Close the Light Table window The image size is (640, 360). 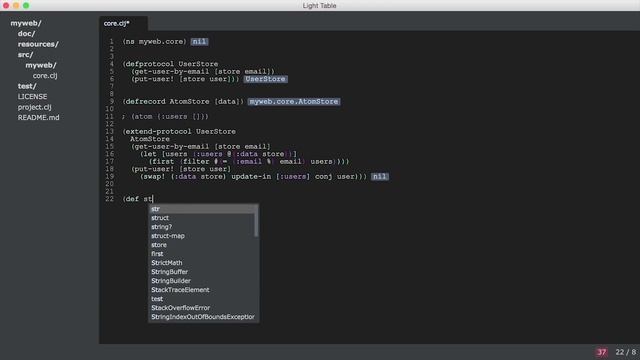pos(6,6)
